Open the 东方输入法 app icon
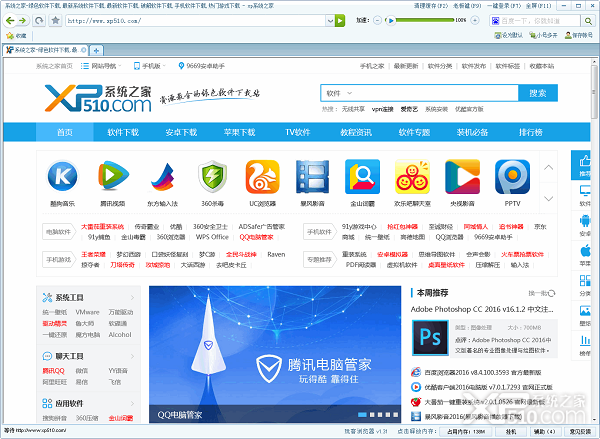This screenshot has width=600, height=439. tap(163, 176)
